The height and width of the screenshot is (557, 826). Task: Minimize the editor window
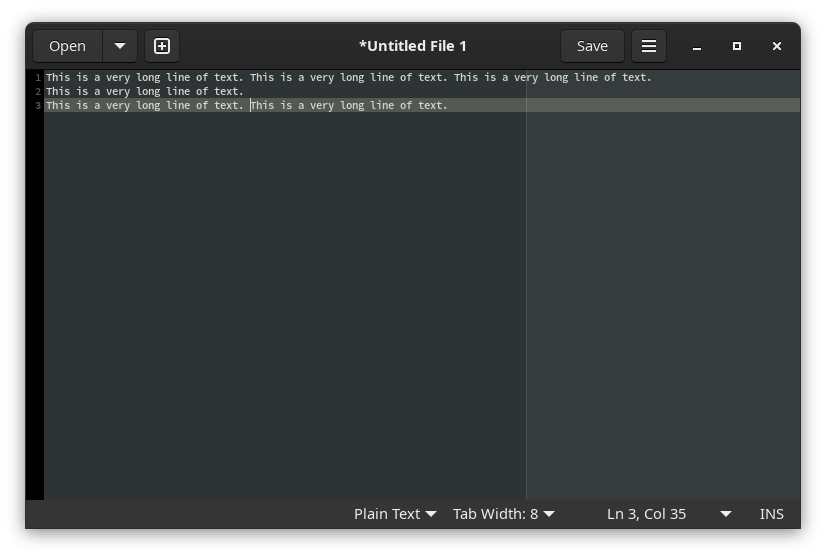tap(696, 46)
